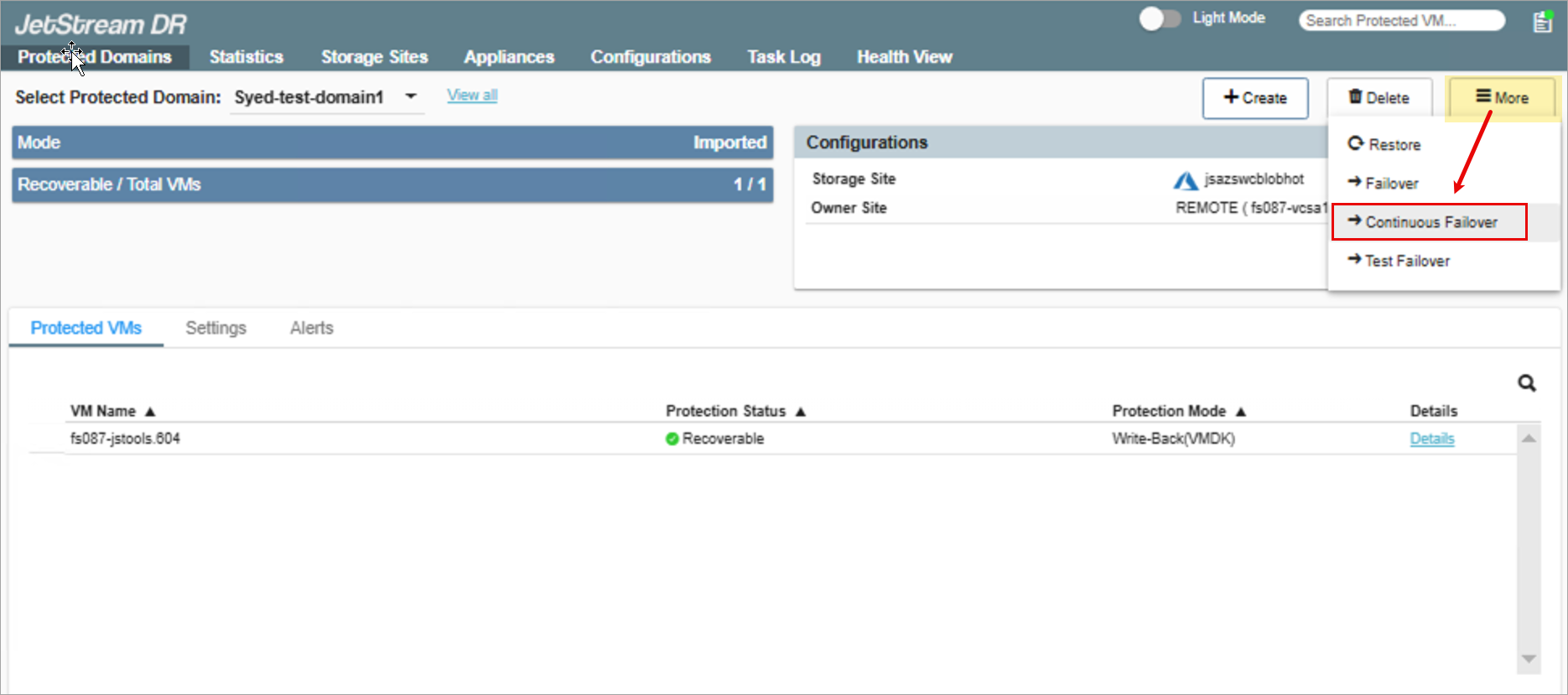
Task: Open the Alerts tab
Action: coord(311,328)
